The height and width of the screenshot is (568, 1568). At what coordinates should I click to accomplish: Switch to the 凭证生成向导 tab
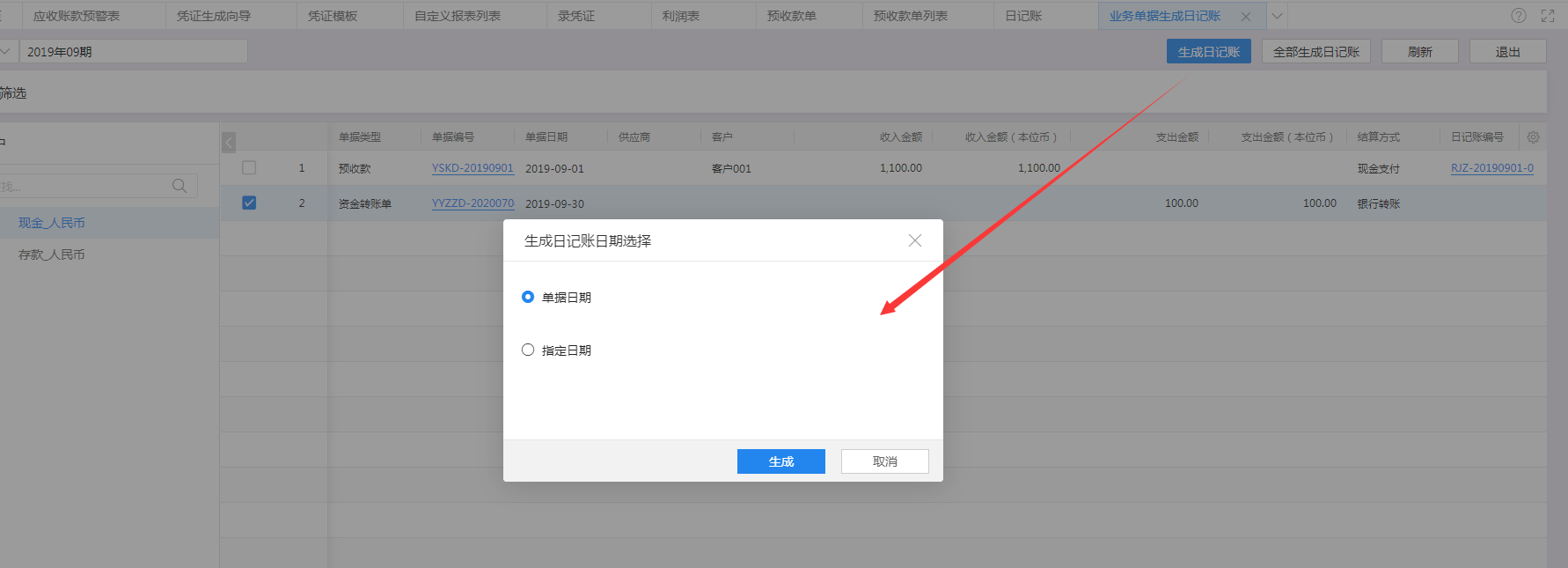tap(214, 16)
